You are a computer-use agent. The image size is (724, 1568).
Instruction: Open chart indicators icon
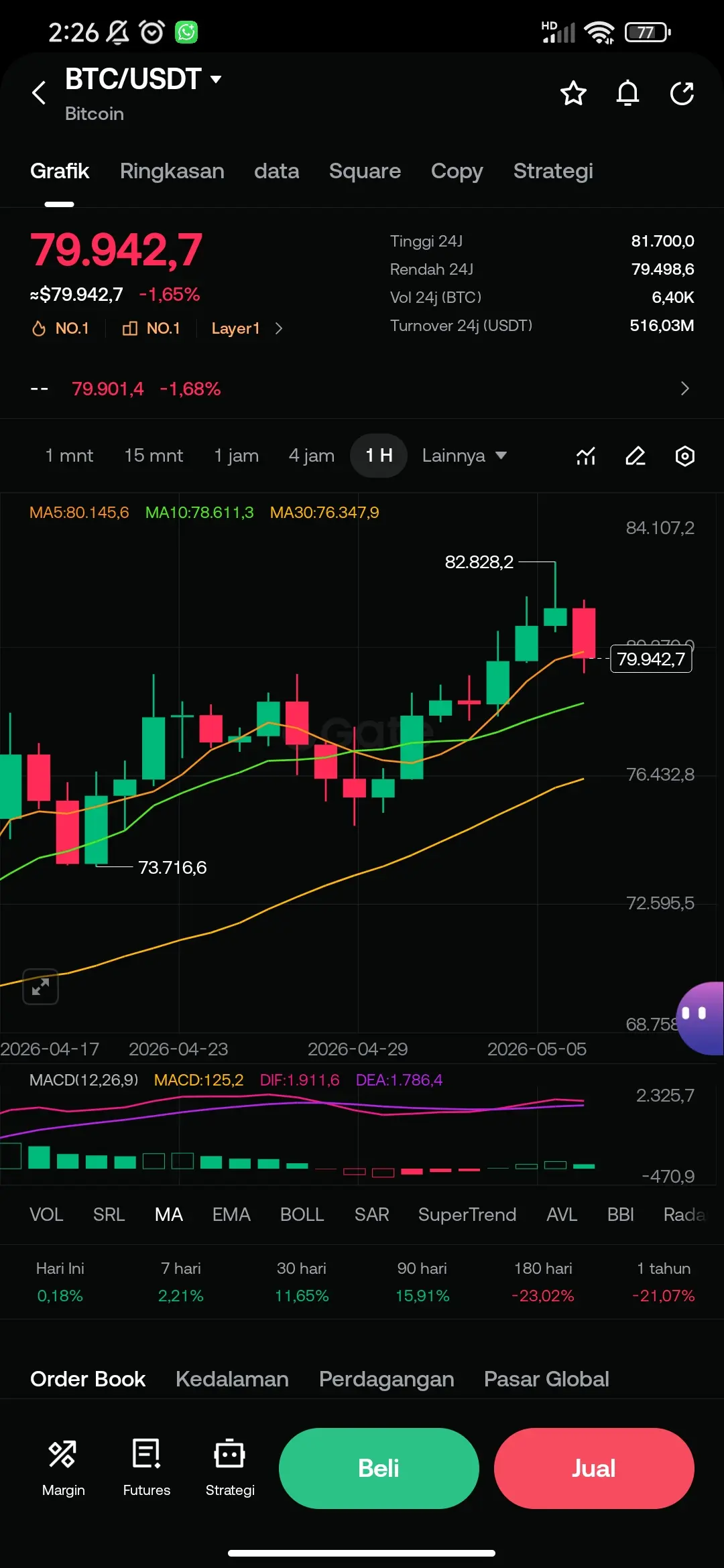[586, 456]
